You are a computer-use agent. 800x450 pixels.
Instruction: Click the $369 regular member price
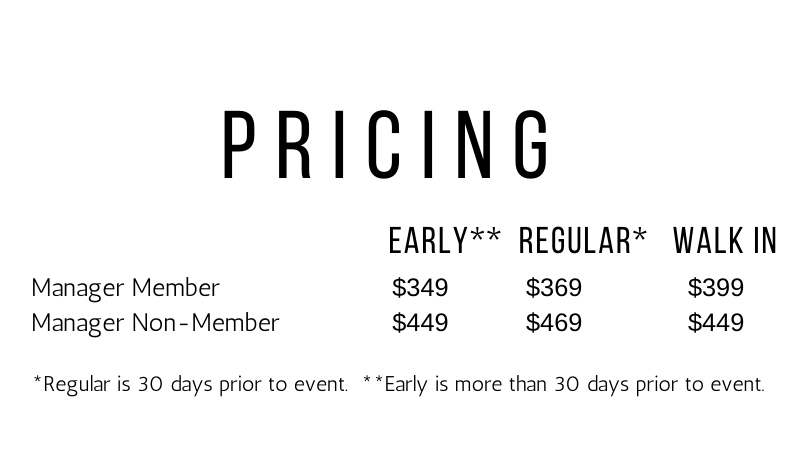pos(553,288)
